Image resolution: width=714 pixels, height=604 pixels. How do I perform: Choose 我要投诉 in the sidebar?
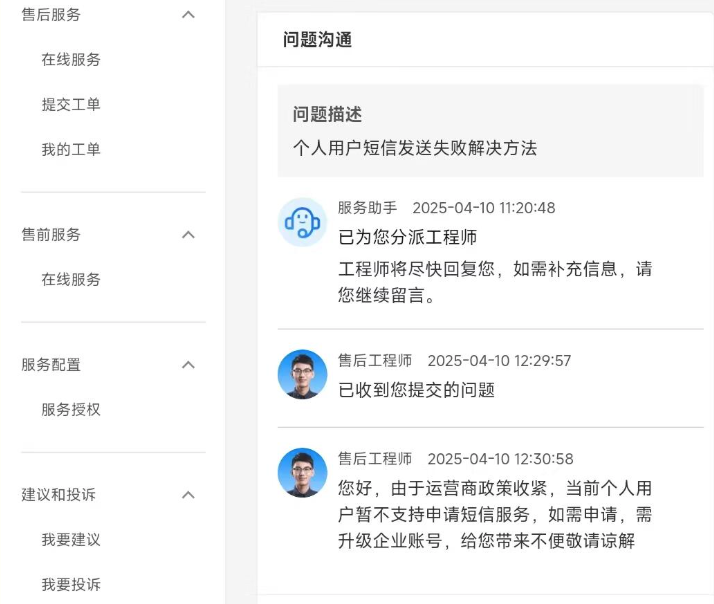71,585
